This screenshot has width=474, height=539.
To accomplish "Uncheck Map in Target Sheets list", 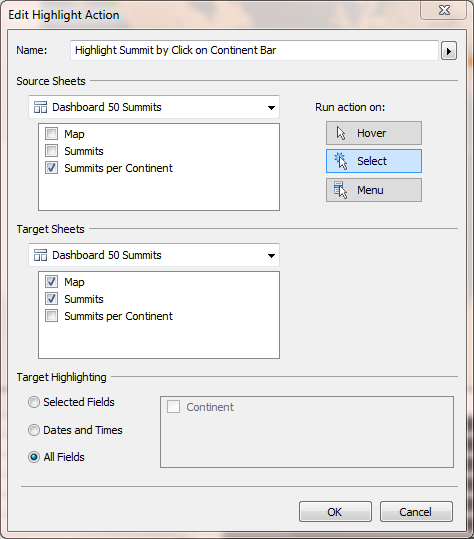I will point(52,282).
